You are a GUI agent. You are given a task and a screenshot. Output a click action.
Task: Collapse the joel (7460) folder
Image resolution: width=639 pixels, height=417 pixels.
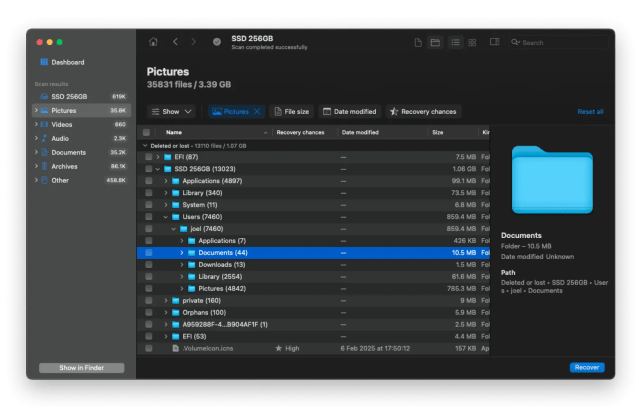pyautogui.click(x=174, y=229)
